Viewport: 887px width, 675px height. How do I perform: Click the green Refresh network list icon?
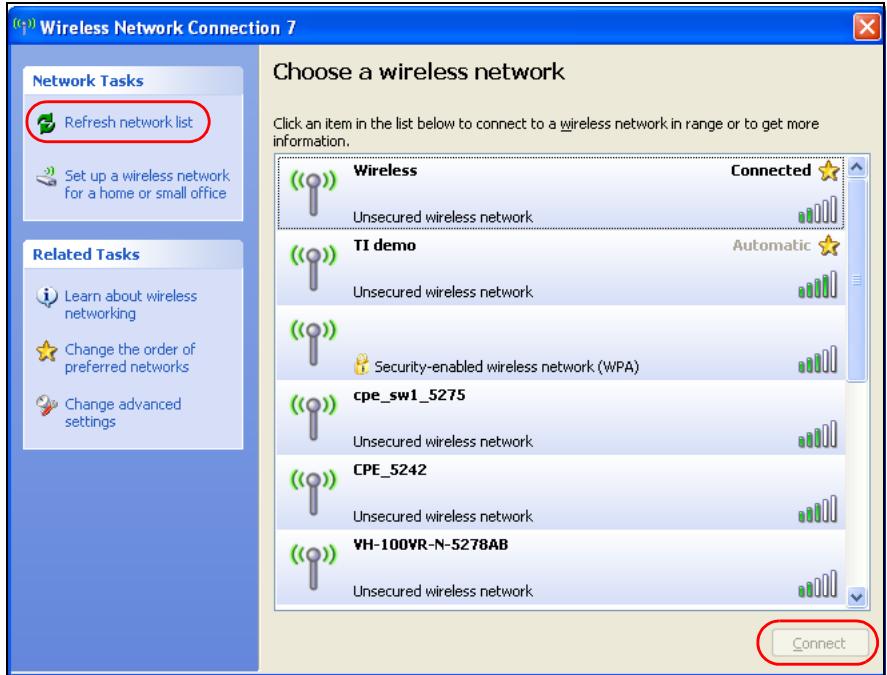coord(46,122)
